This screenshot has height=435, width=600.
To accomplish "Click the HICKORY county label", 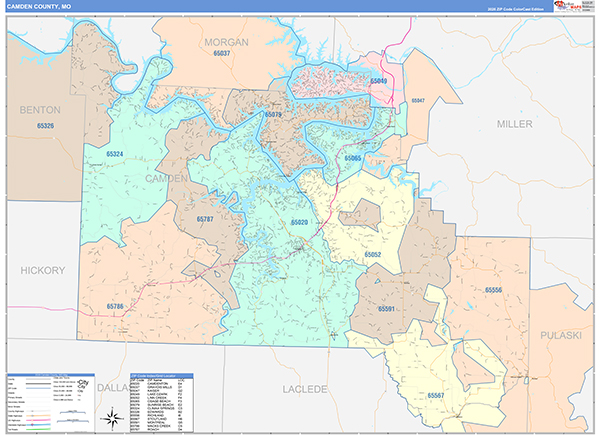I will tap(42, 270).
